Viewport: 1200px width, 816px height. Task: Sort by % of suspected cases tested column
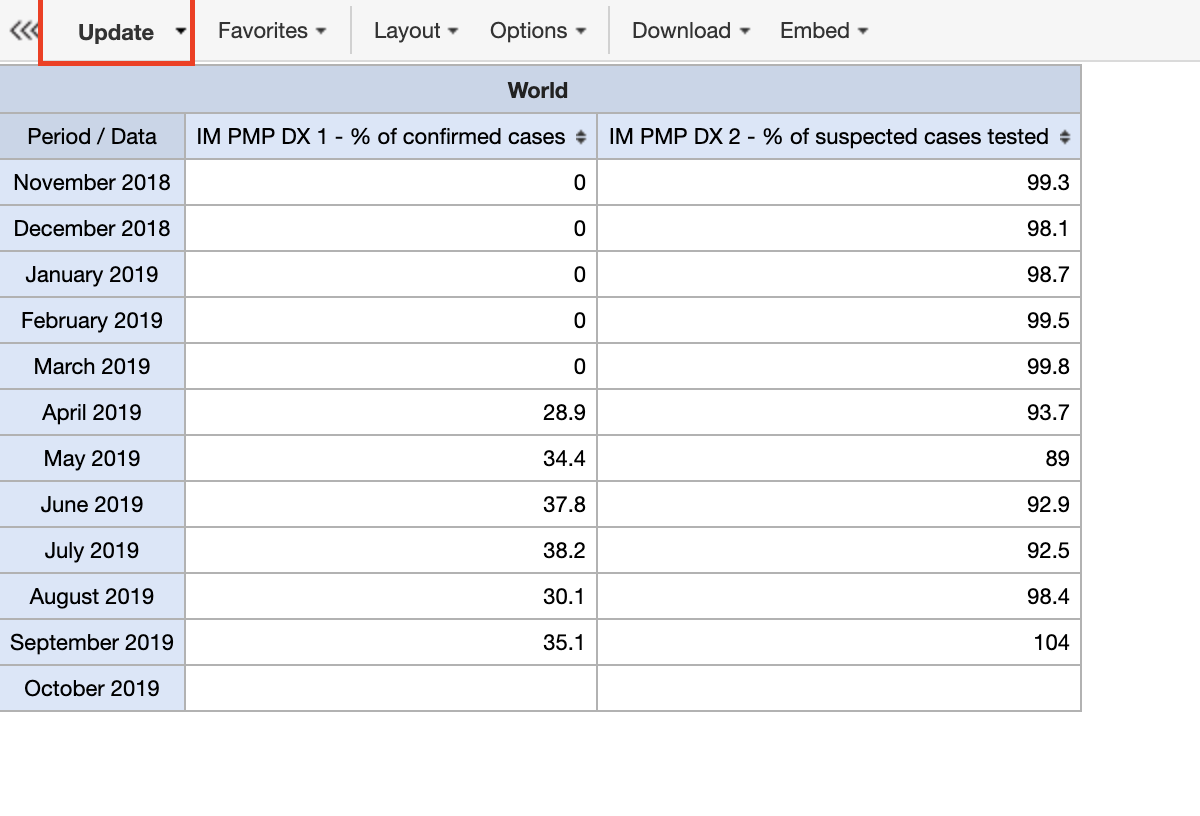[x=1064, y=138]
